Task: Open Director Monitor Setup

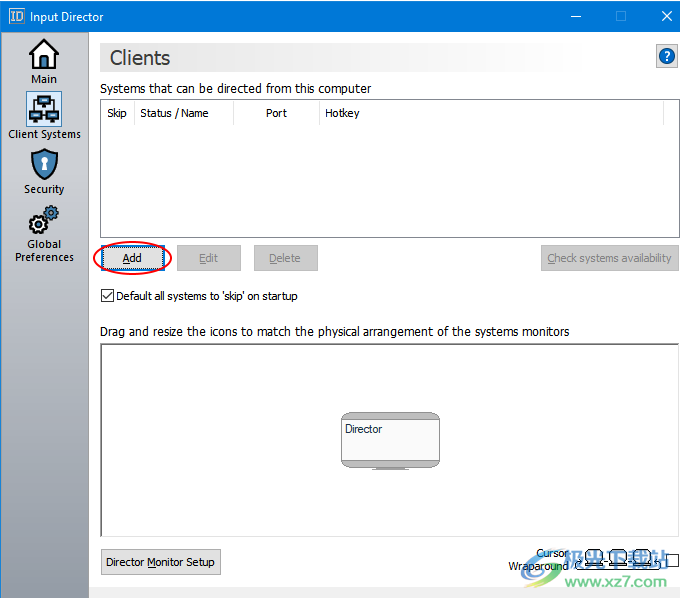Action: click(160, 562)
